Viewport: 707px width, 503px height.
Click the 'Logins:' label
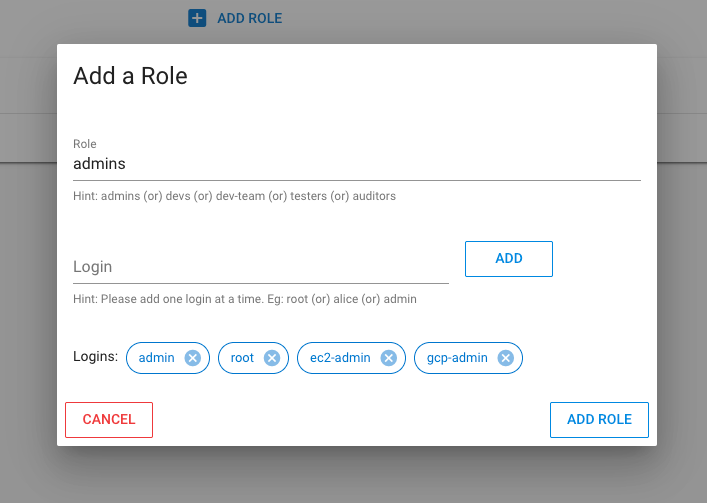click(x=95, y=357)
